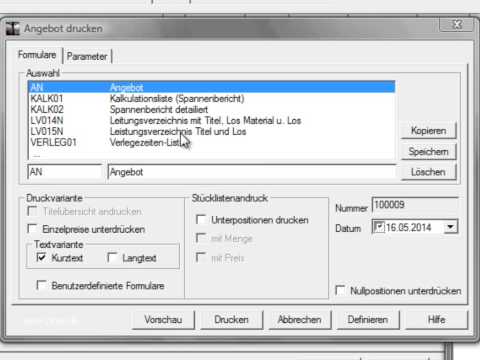Click the Definieren button
This screenshot has width=480, height=360.
(368, 320)
